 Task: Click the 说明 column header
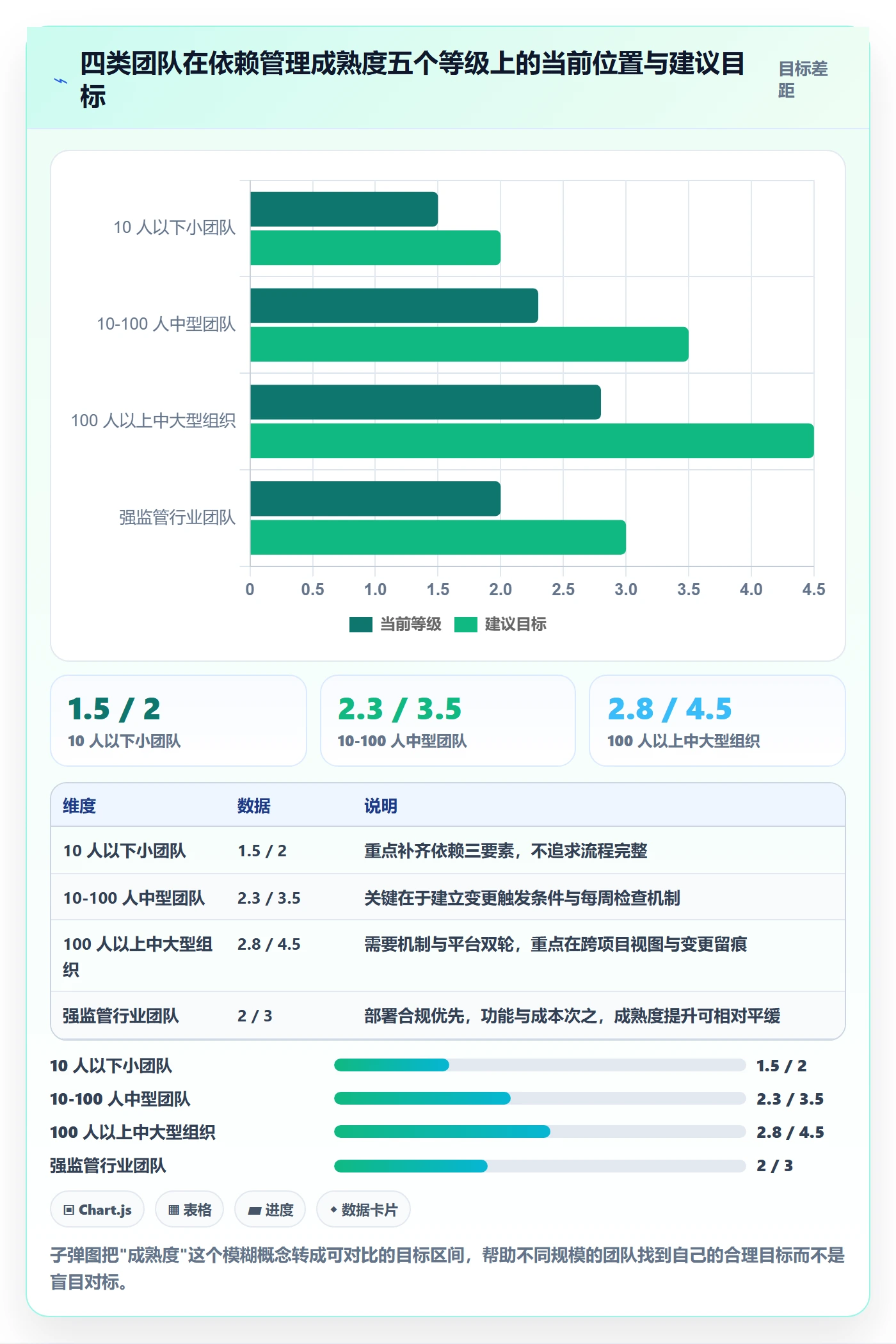click(381, 806)
